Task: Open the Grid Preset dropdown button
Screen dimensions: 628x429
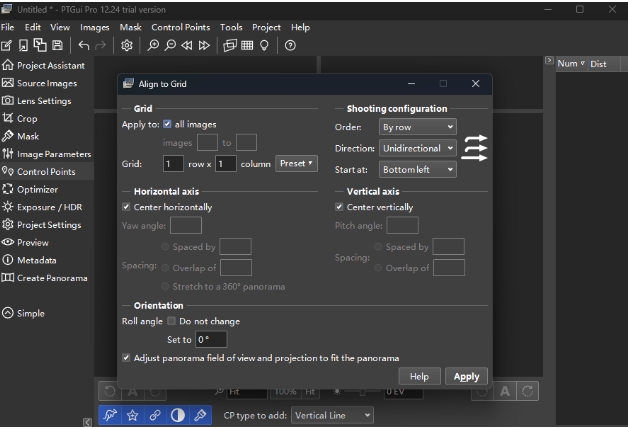Action: pos(296,163)
